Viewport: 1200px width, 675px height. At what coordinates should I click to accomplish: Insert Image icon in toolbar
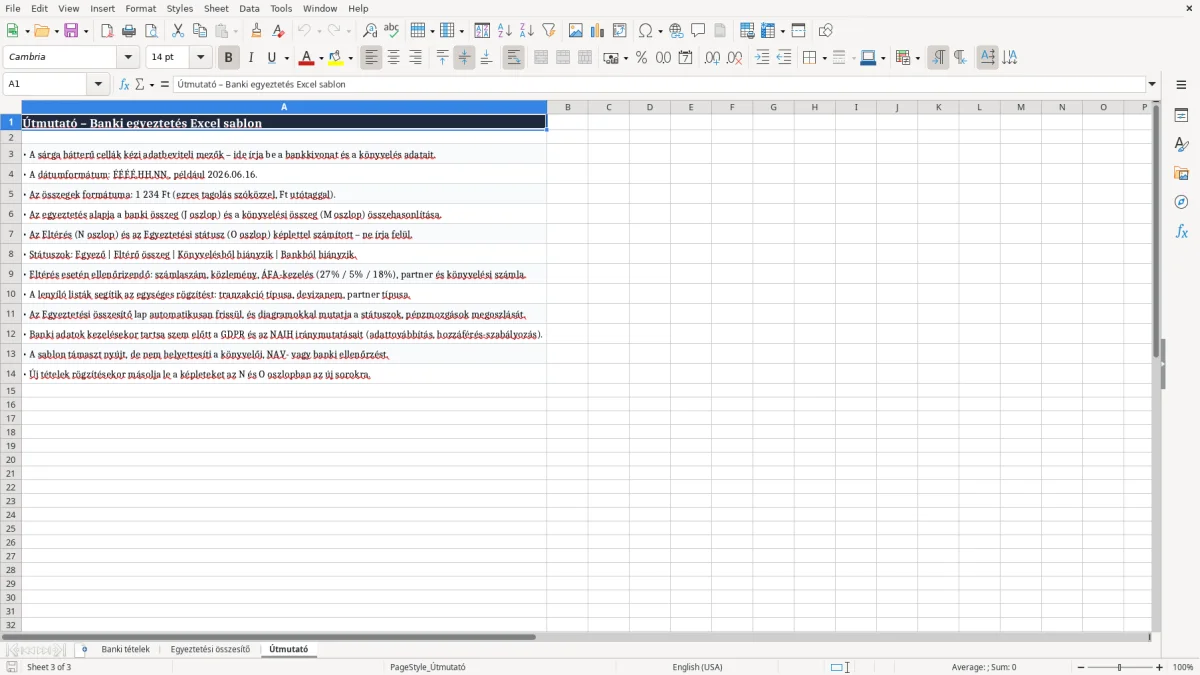click(576, 31)
